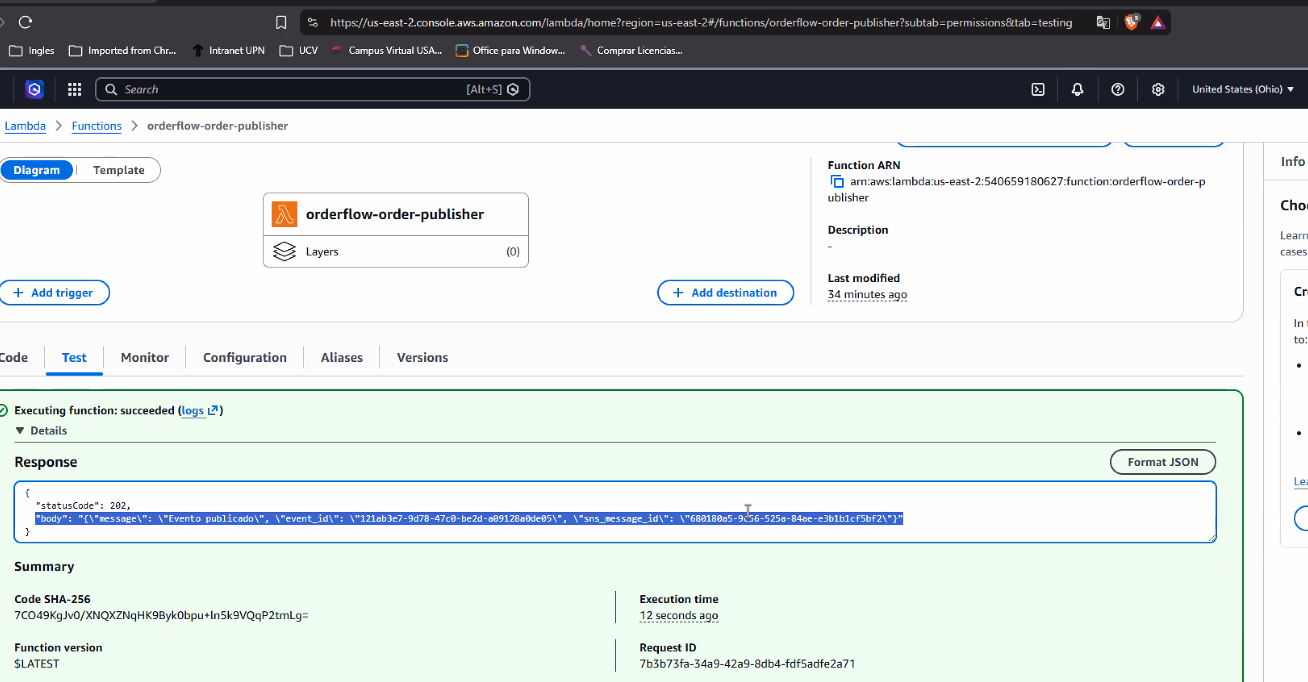Launch AWS CloudShell terminal icon

1038,89
